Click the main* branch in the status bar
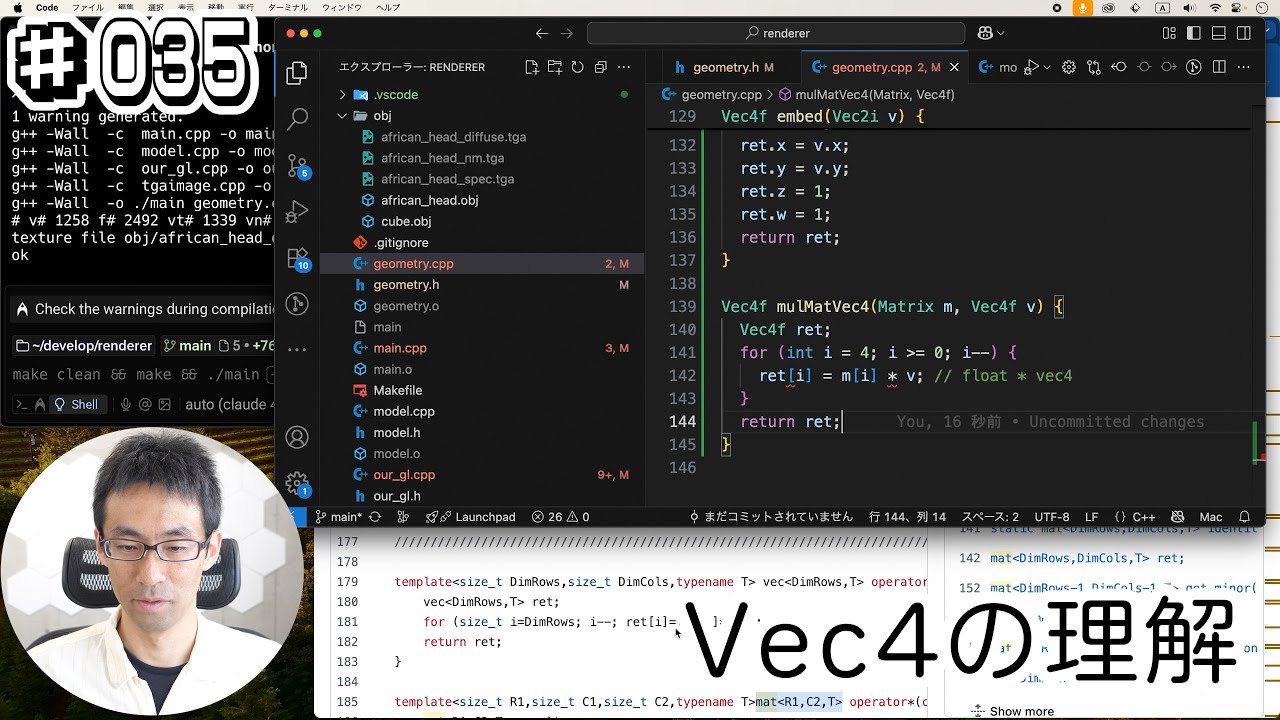 pos(339,517)
